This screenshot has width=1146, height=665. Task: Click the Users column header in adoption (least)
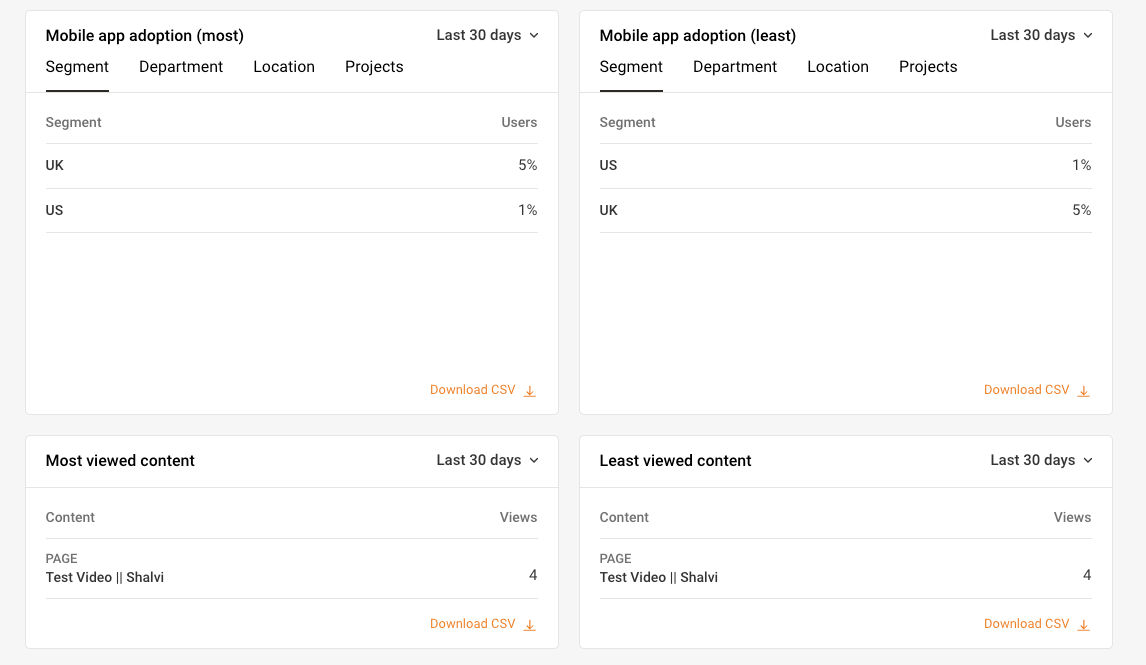coord(1073,121)
